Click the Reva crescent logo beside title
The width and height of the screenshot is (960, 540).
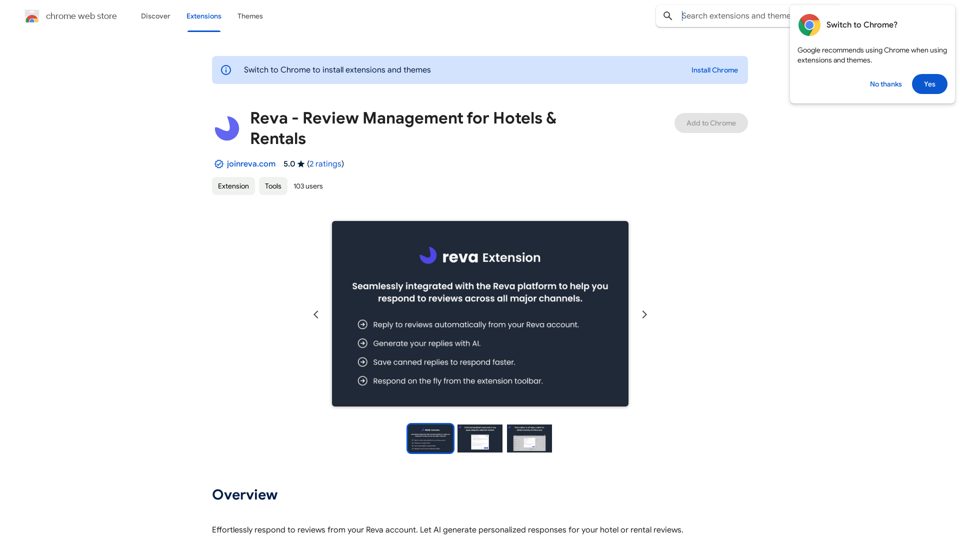click(x=227, y=129)
